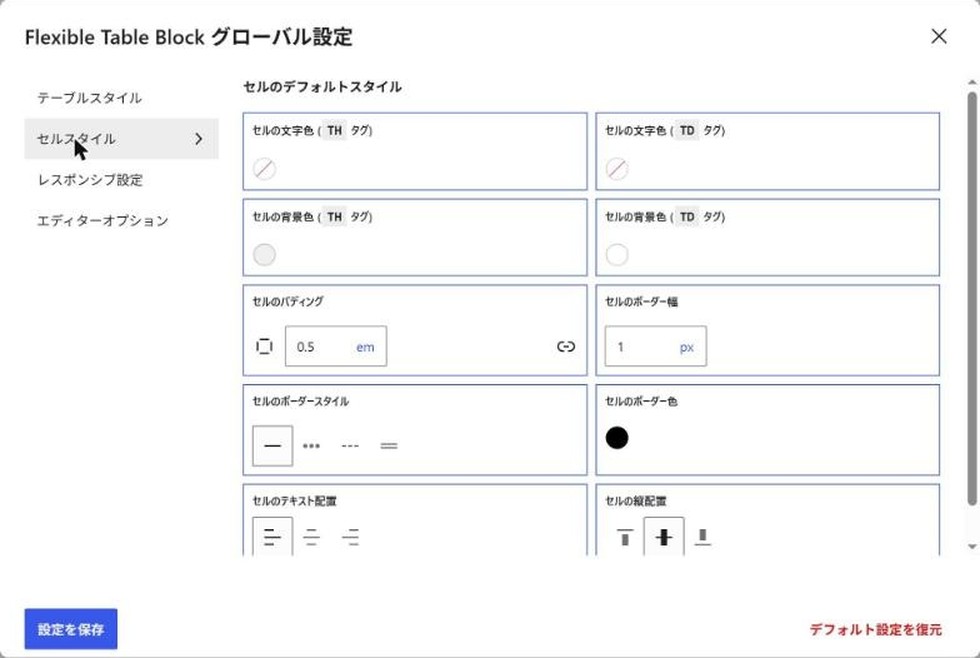This screenshot has width=980, height=658.
Task: Open the em unit dropdown for padding
Action: [x=366, y=347]
